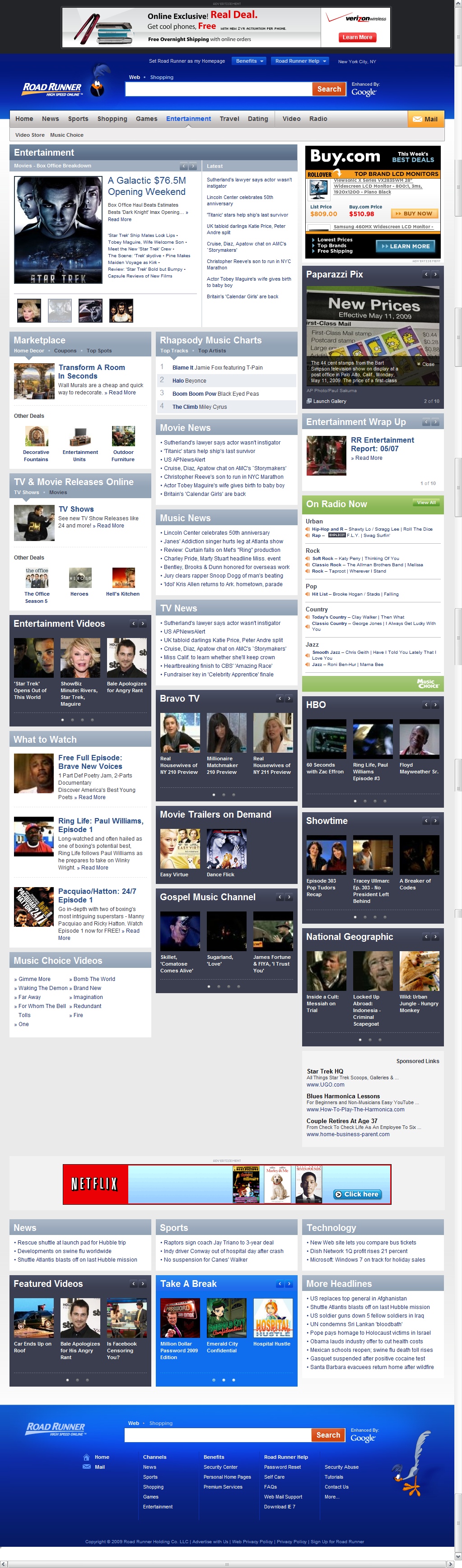Viewport: 462px width, 1568px height.
Task: Play the Soft Rock station speaker icon
Action: [308, 558]
